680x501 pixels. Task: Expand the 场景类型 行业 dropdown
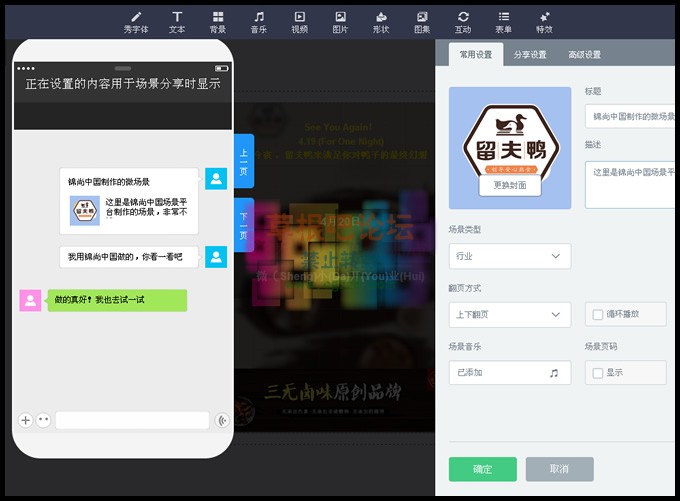click(x=510, y=256)
